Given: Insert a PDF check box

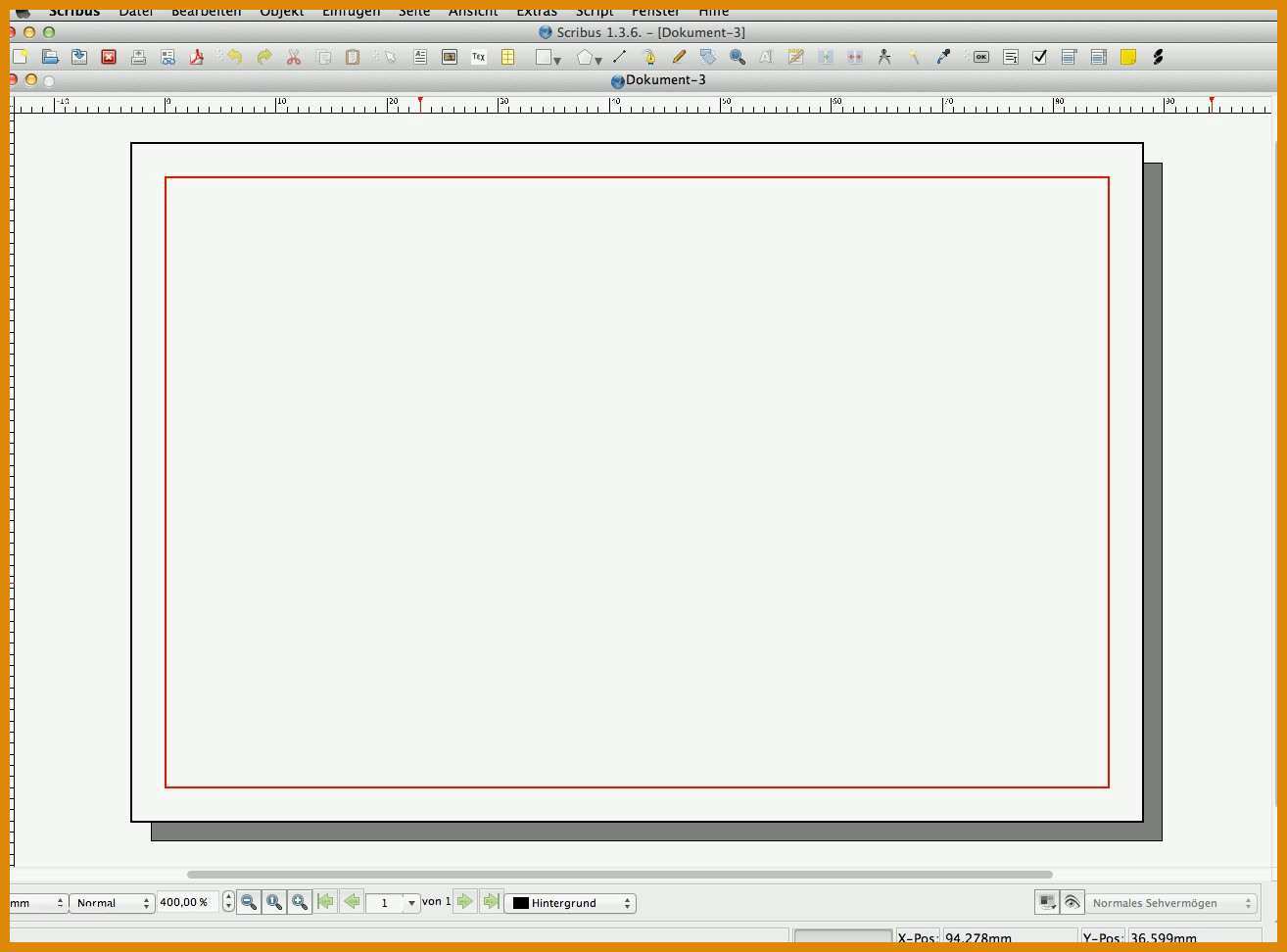Looking at the screenshot, I should (x=1040, y=57).
